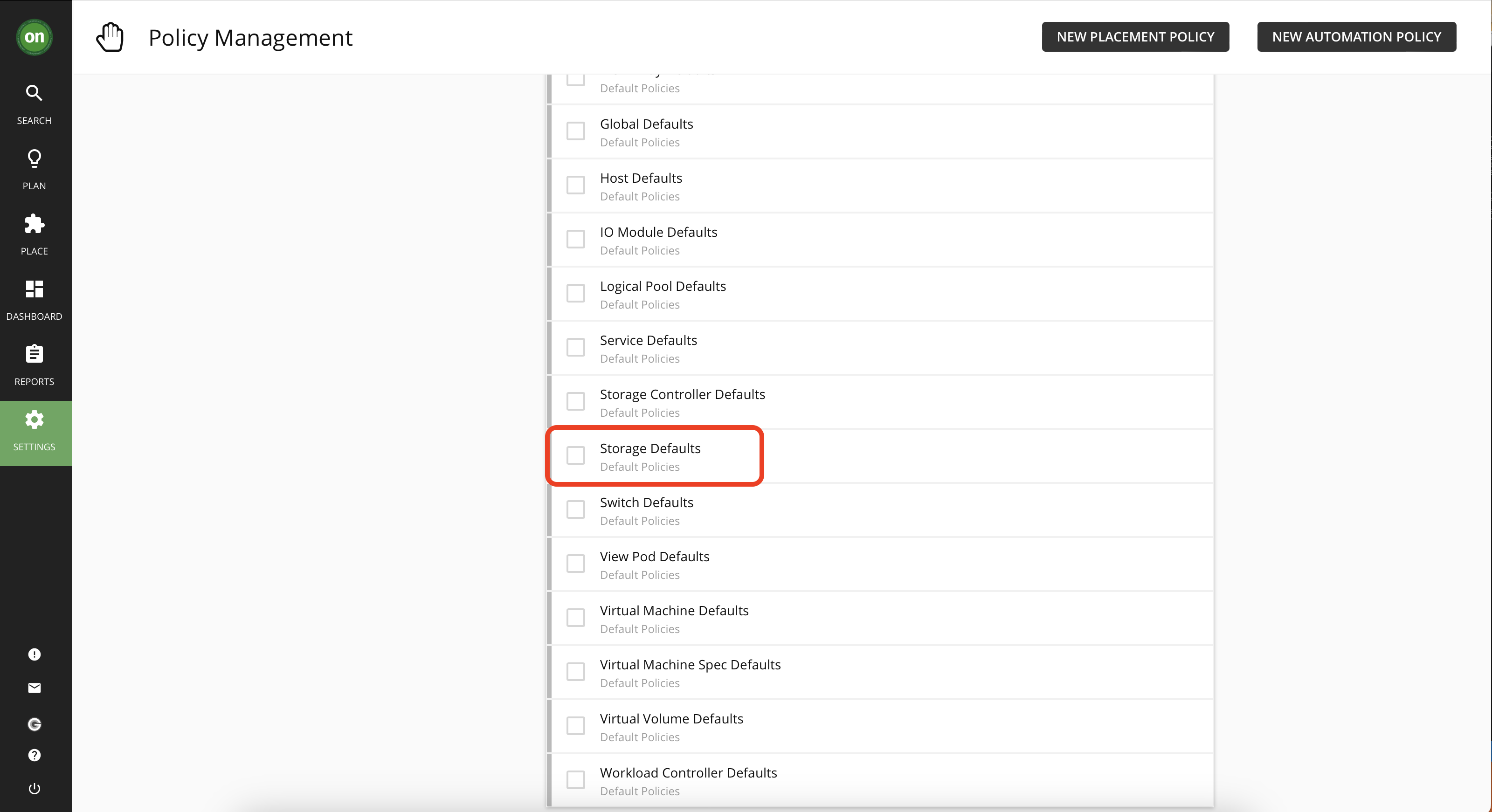Click the info icon at bottom sidebar

click(x=35, y=655)
